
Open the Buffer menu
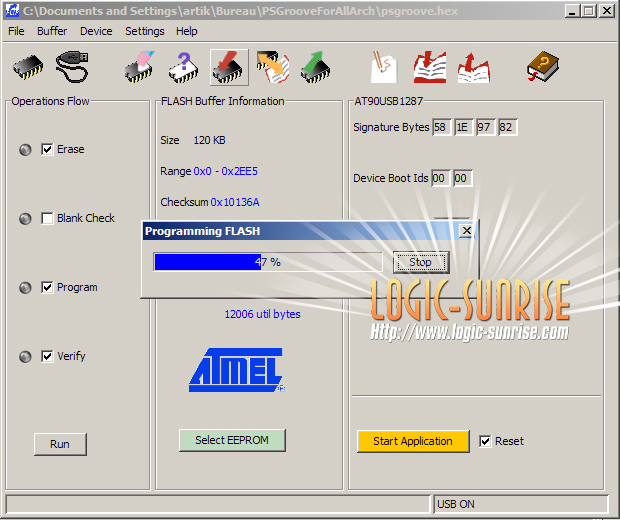[52, 31]
